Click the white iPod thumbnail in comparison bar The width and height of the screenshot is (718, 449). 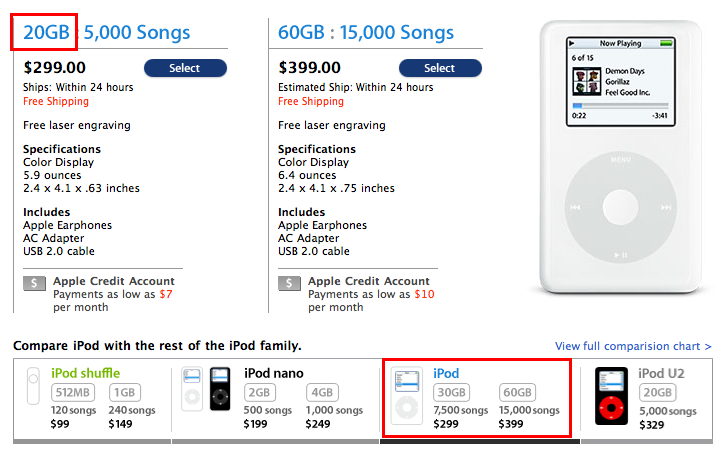(x=407, y=397)
